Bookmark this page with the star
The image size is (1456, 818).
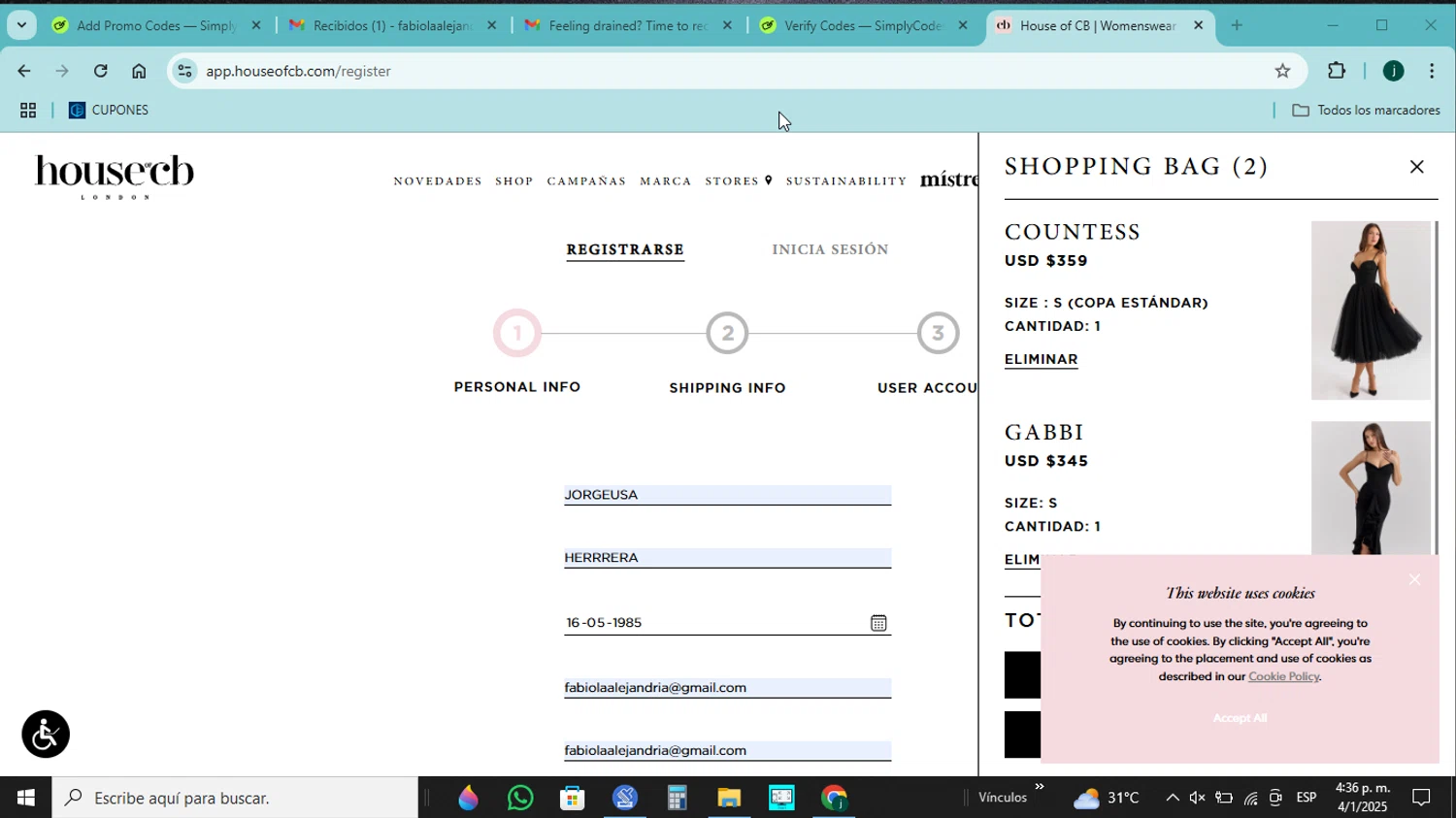1282,71
